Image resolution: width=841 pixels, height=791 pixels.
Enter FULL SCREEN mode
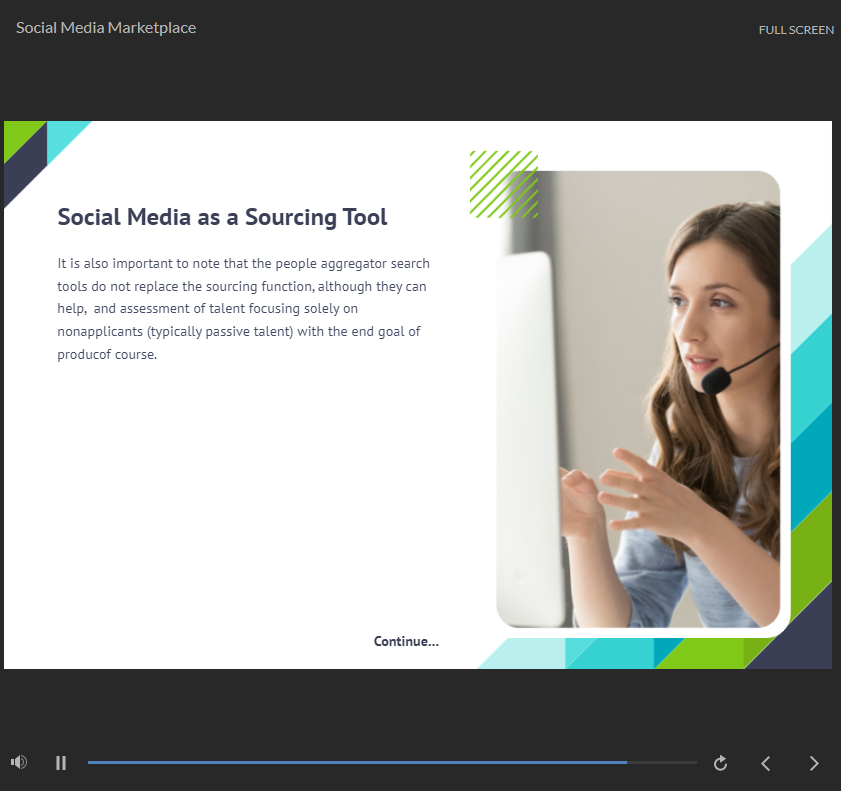796,30
